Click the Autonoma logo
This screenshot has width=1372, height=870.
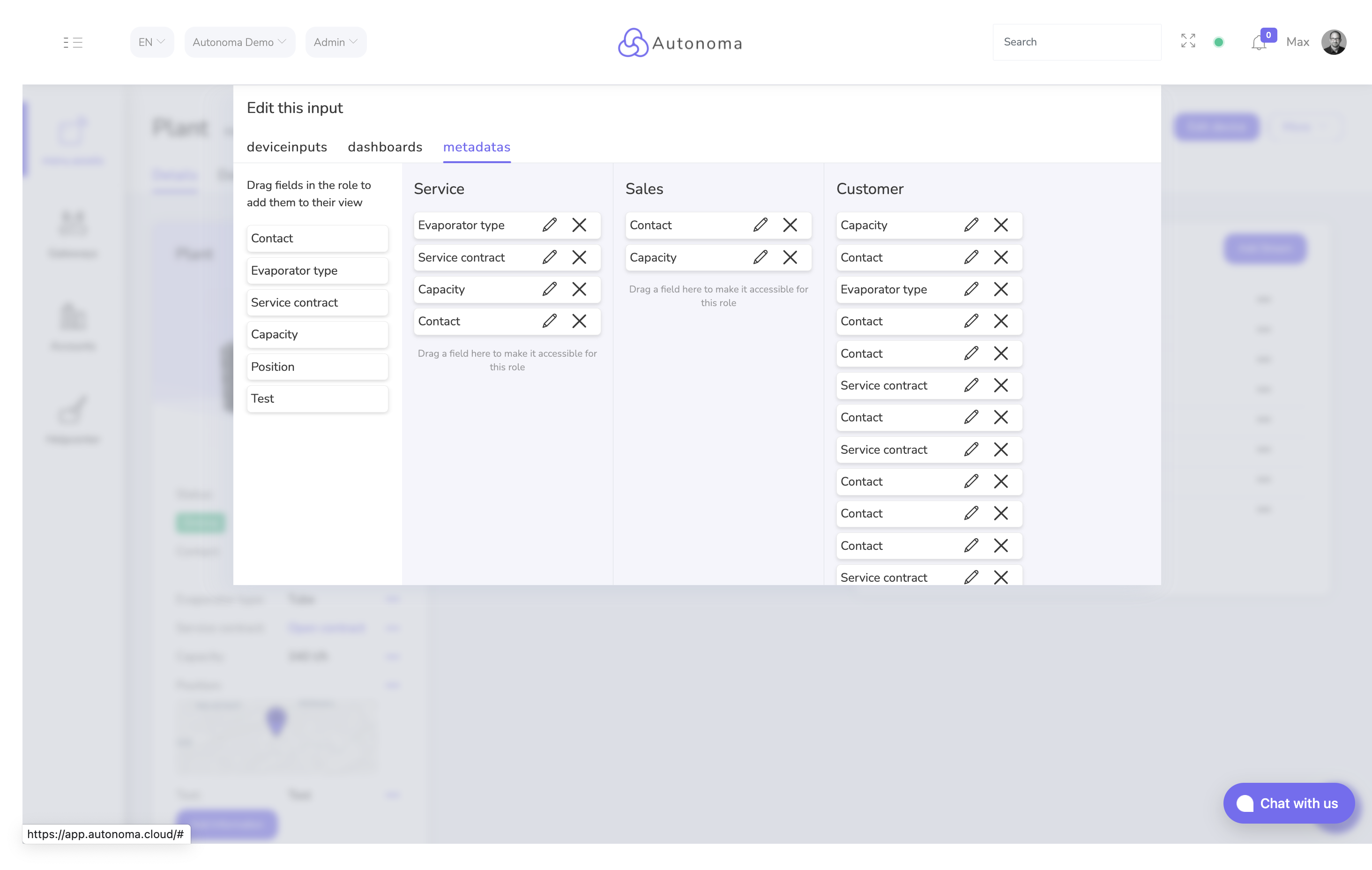(x=679, y=42)
